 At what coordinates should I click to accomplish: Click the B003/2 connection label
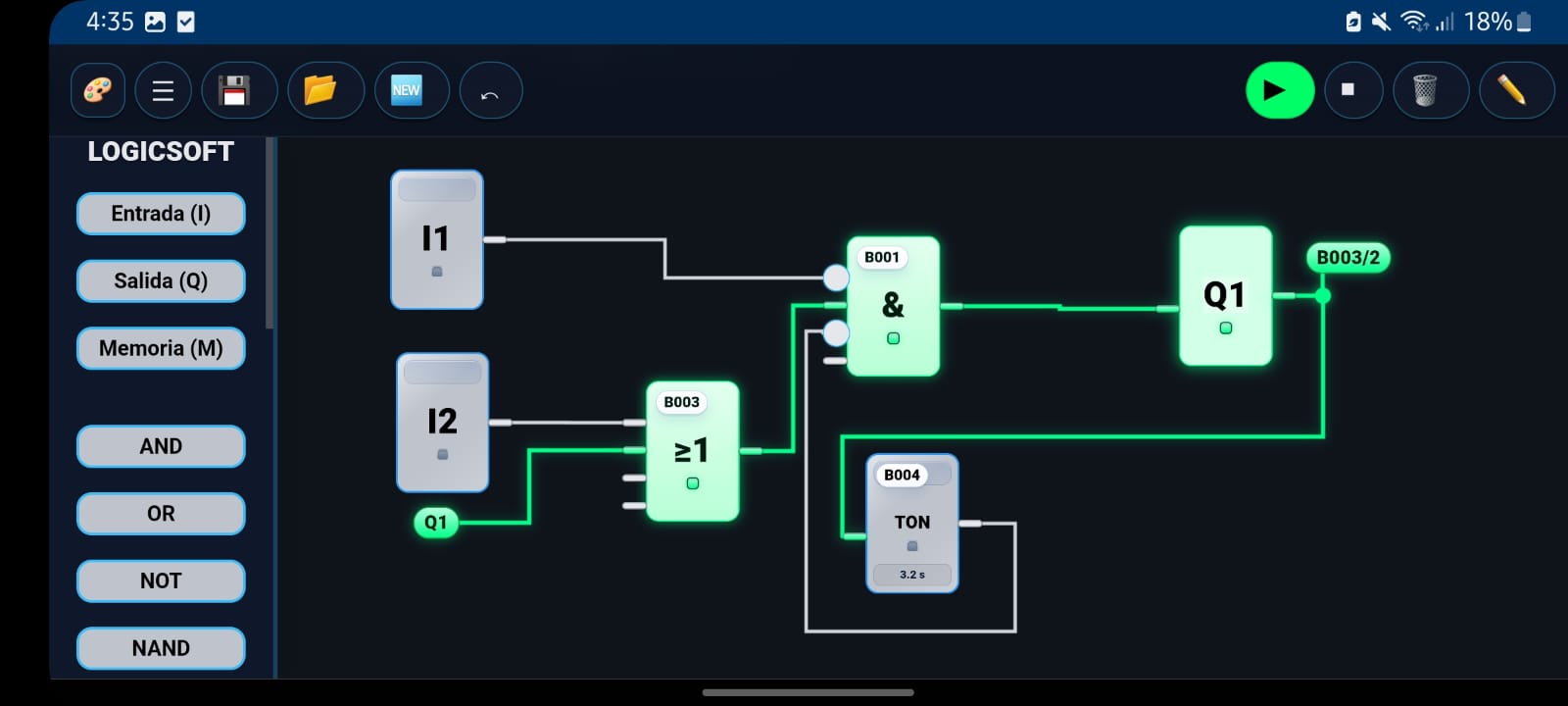click(1347, 258)
